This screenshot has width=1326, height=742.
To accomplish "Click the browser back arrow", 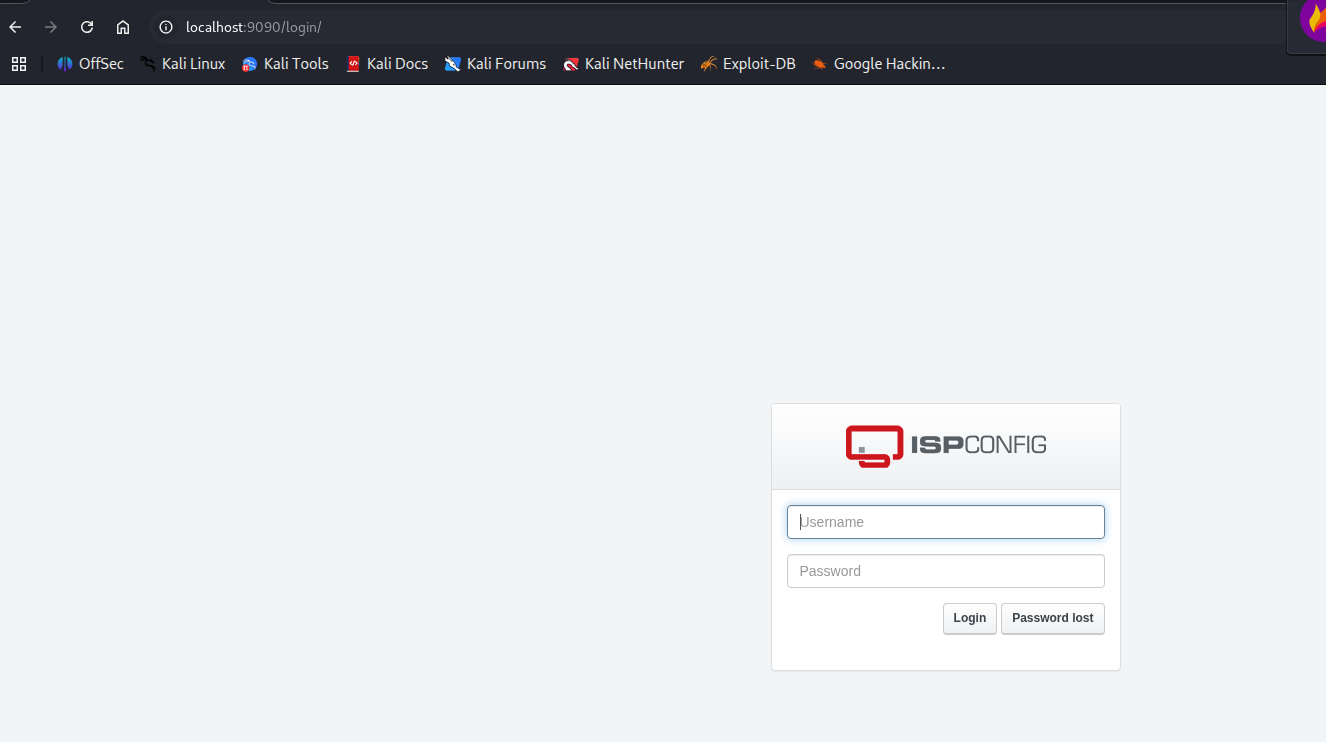I will pos(15,27).
